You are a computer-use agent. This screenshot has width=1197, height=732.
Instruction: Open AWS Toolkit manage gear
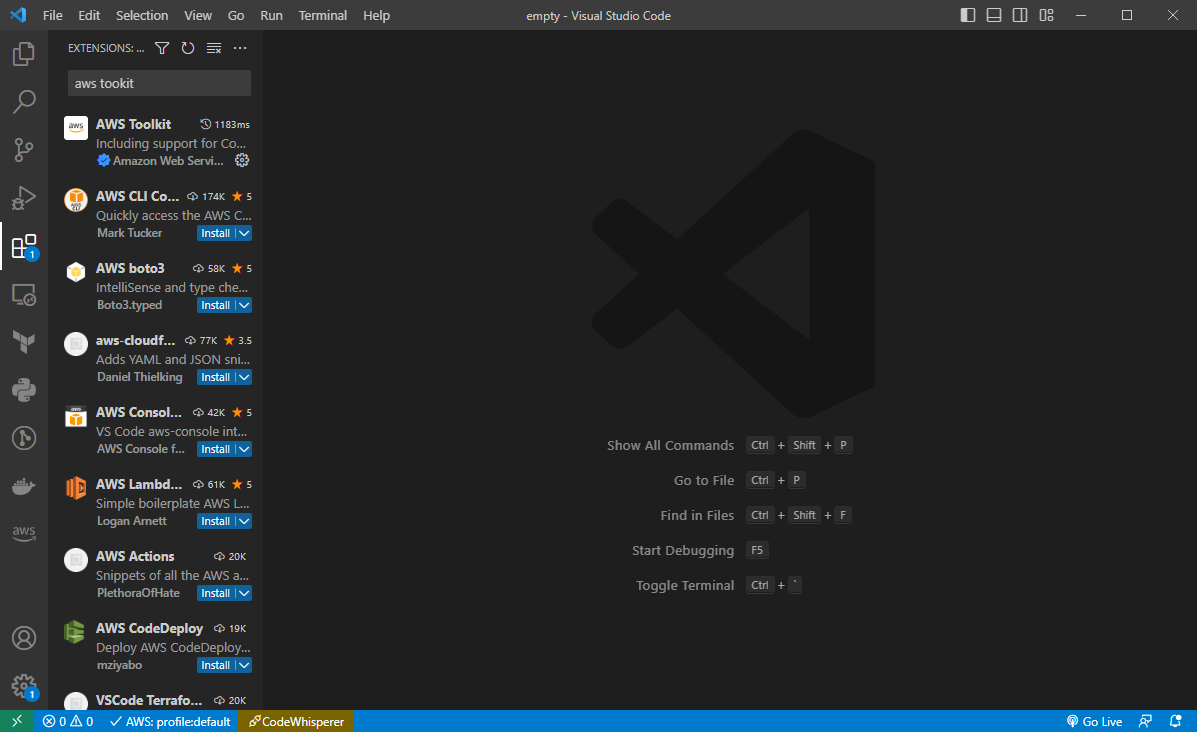pyautogui.click(x=242, y=160)
